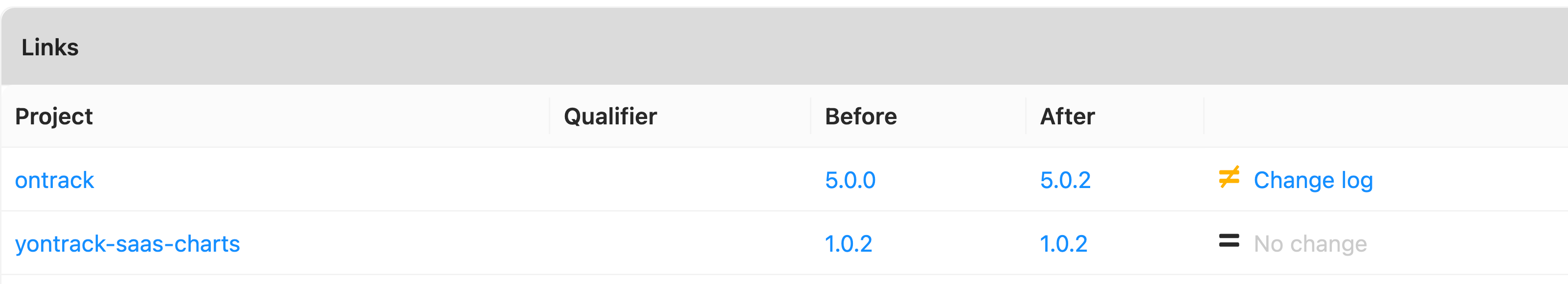Click the orange not-equal icon
Viewport: 1568px width, 284px height.
coord(1229,177)
